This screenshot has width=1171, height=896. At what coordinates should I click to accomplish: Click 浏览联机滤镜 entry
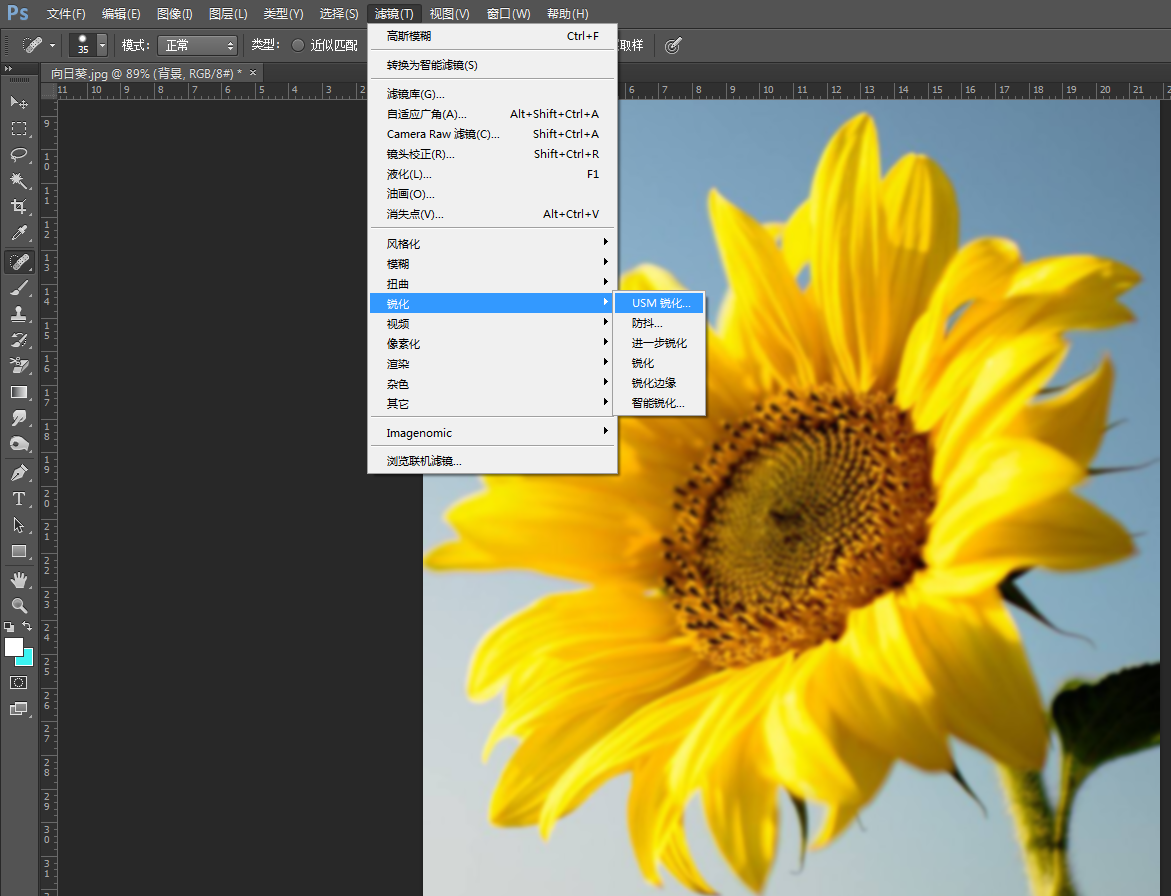[x=493, y=461]
